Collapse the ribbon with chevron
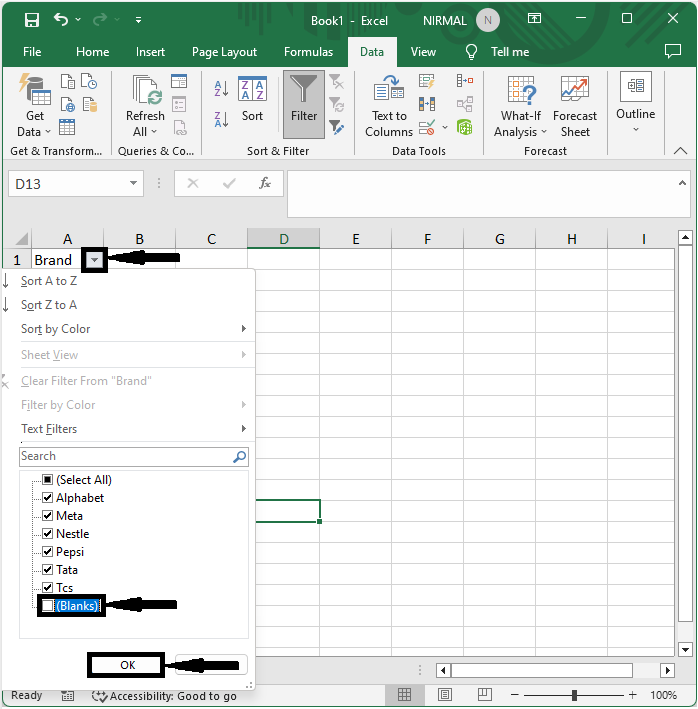Image resolution: width=698 pixels, height=709 pixels. click(680, 151)
